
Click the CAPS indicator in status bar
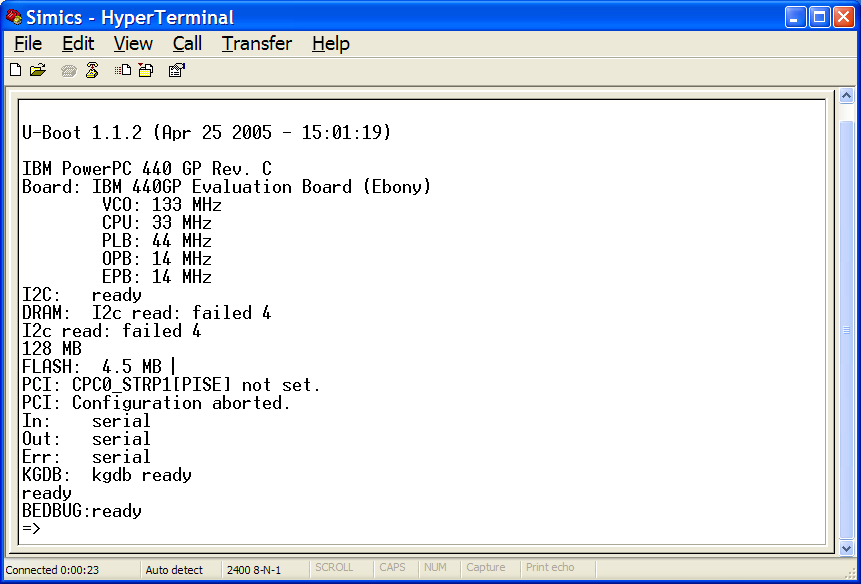pos(393,568)
